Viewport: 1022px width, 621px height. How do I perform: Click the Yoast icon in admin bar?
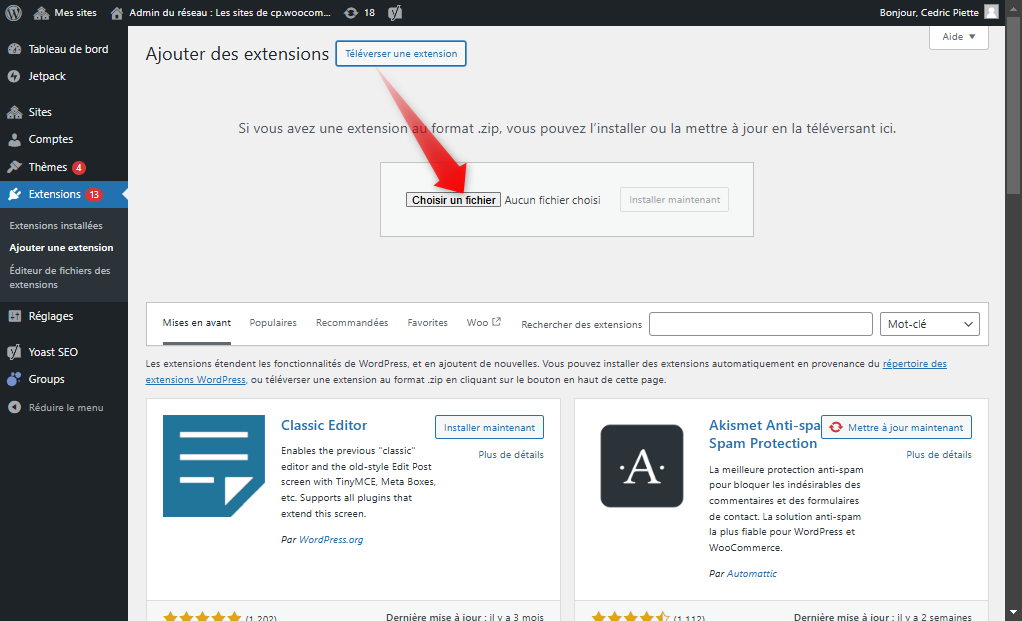[x=395, y=12]
